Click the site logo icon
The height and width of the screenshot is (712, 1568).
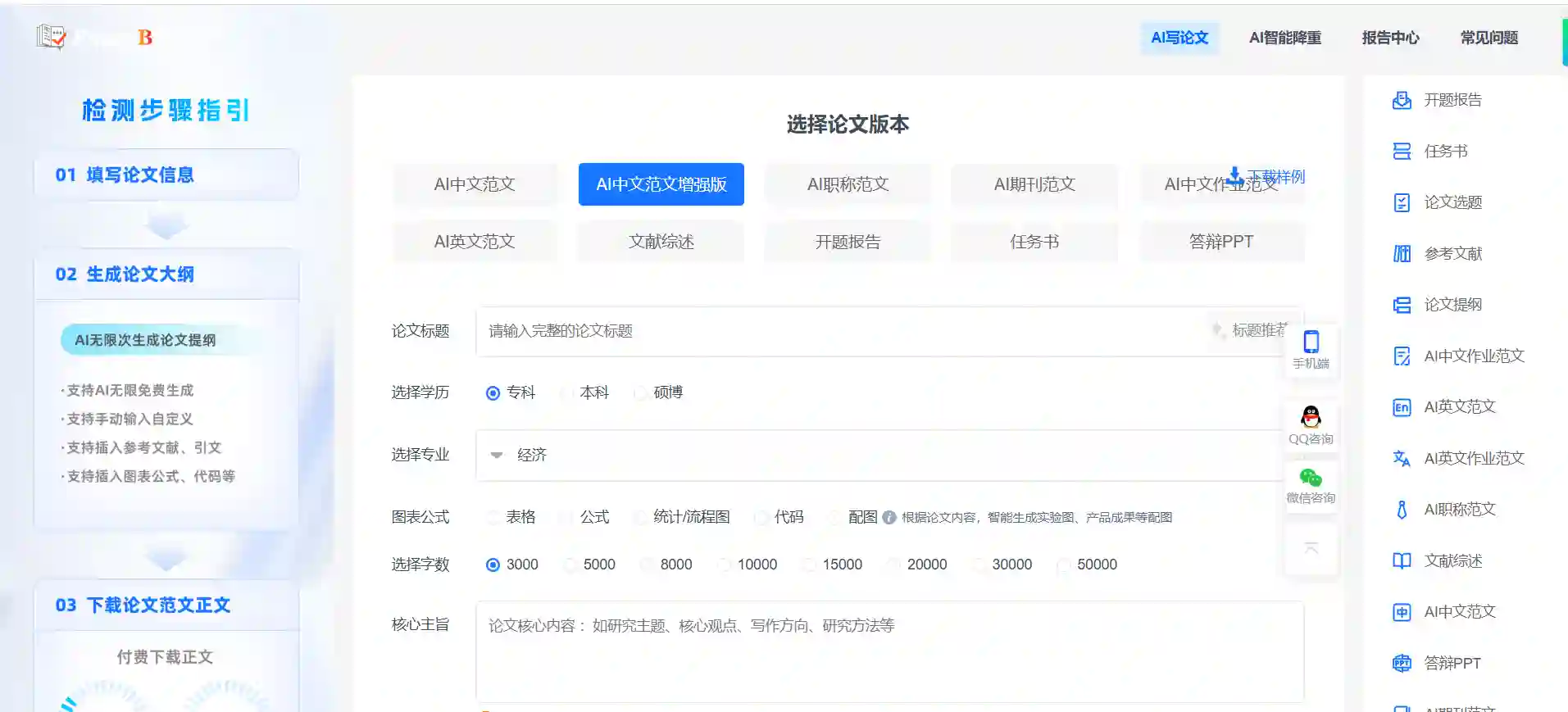51,37
